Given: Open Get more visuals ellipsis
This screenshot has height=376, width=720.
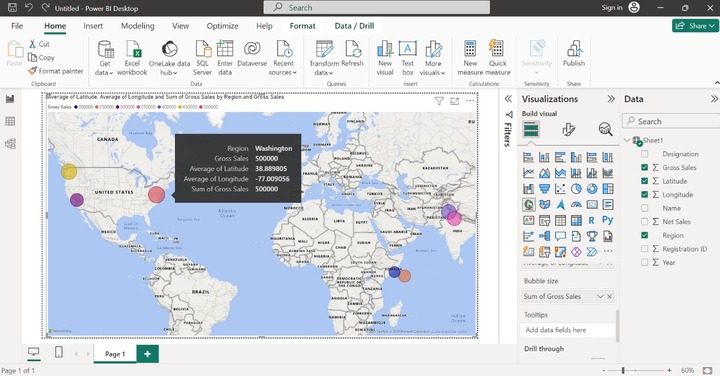Looking at the screenshot, I should tap(608, 252).
